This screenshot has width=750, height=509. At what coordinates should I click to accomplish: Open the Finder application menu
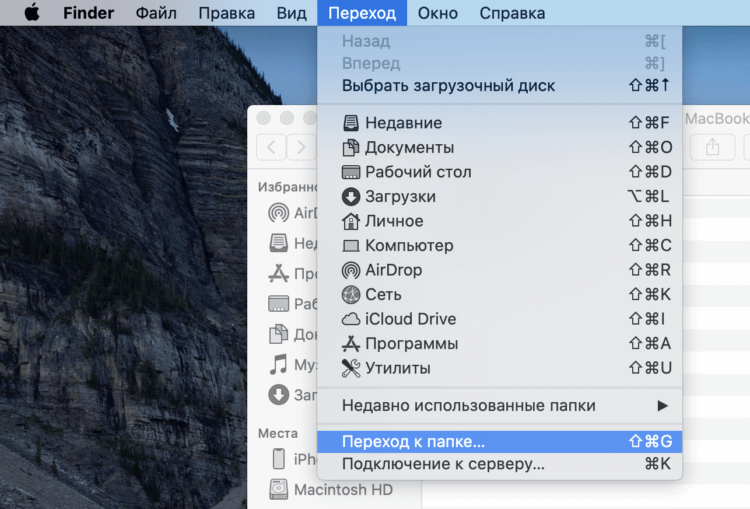88,13
